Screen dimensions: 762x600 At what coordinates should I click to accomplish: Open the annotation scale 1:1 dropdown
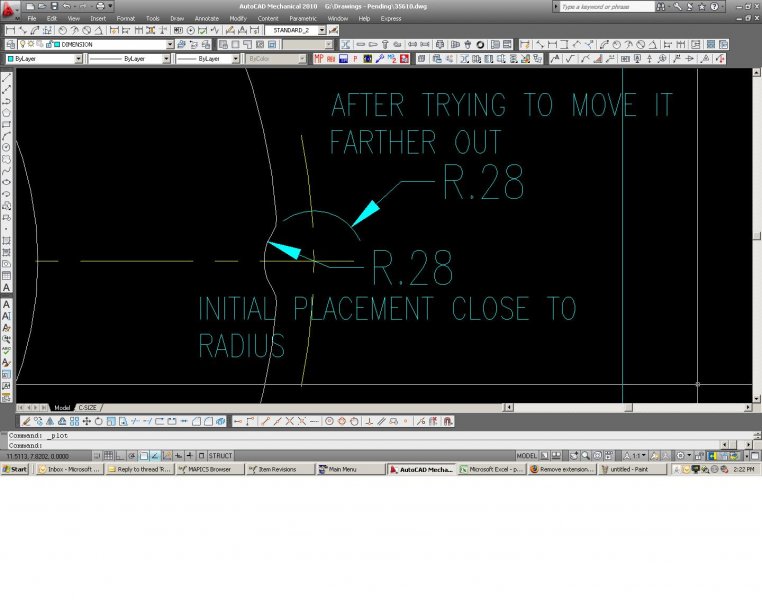coord(636,456)
